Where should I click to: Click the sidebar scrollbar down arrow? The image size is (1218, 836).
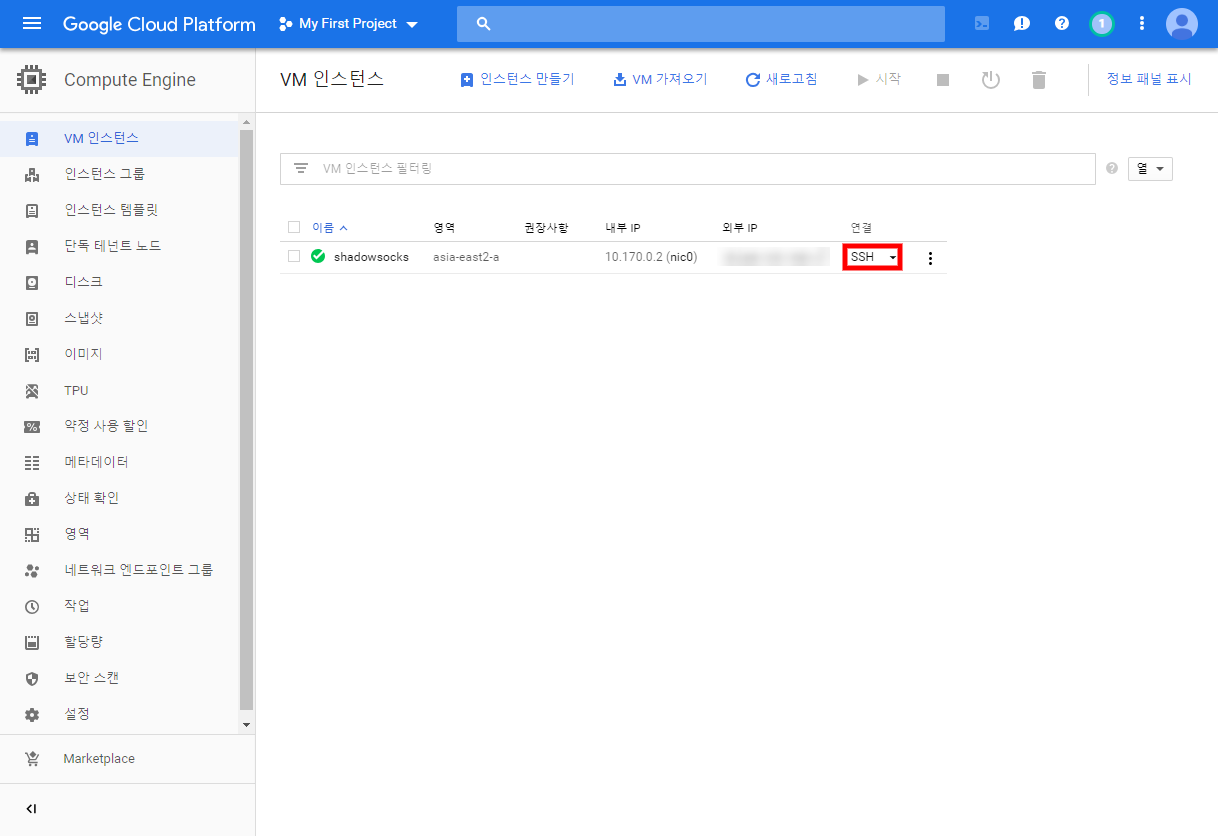[x=247, y=724]
